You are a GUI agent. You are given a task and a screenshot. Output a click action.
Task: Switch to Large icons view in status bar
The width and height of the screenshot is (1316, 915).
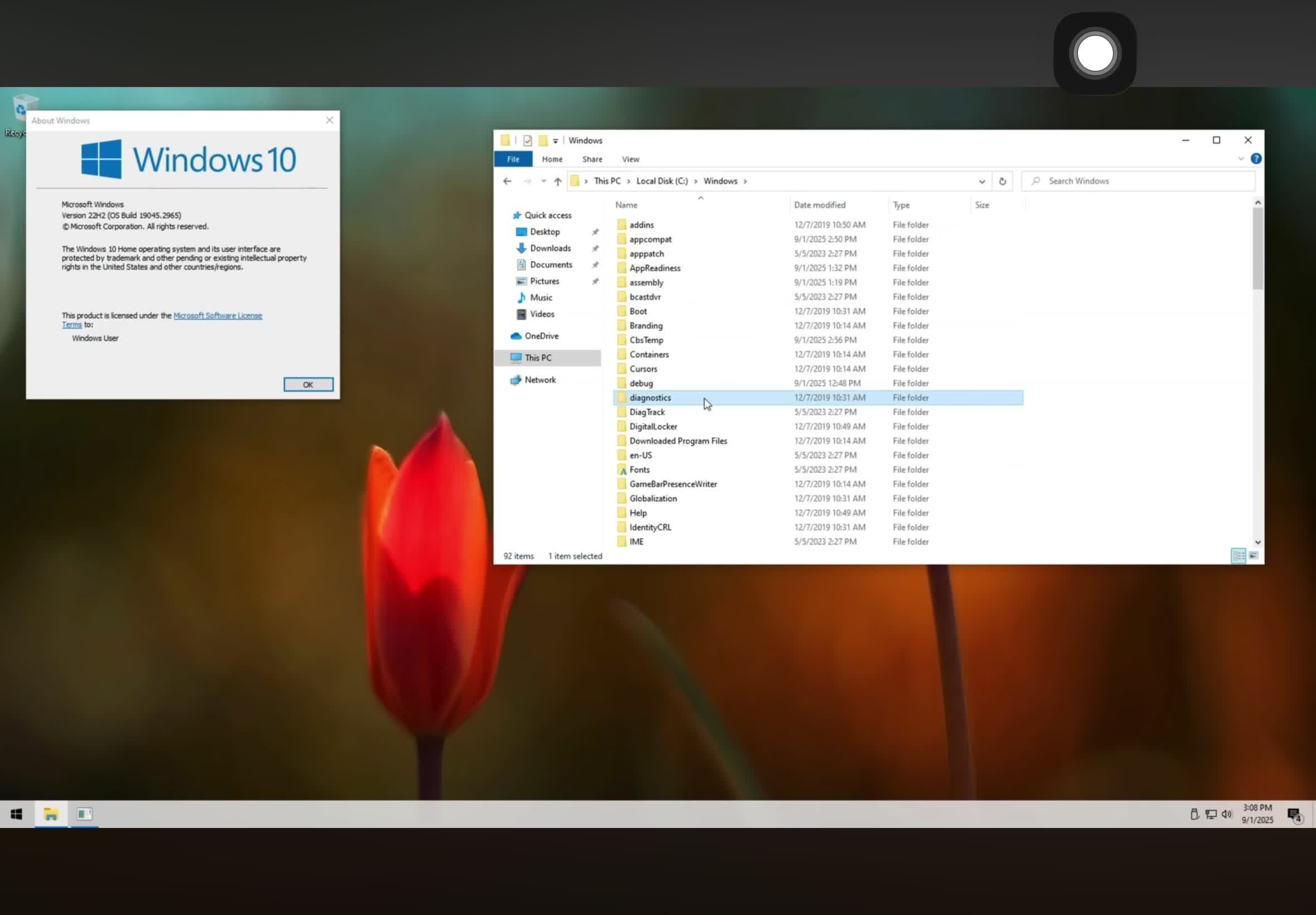point(1254,555)
